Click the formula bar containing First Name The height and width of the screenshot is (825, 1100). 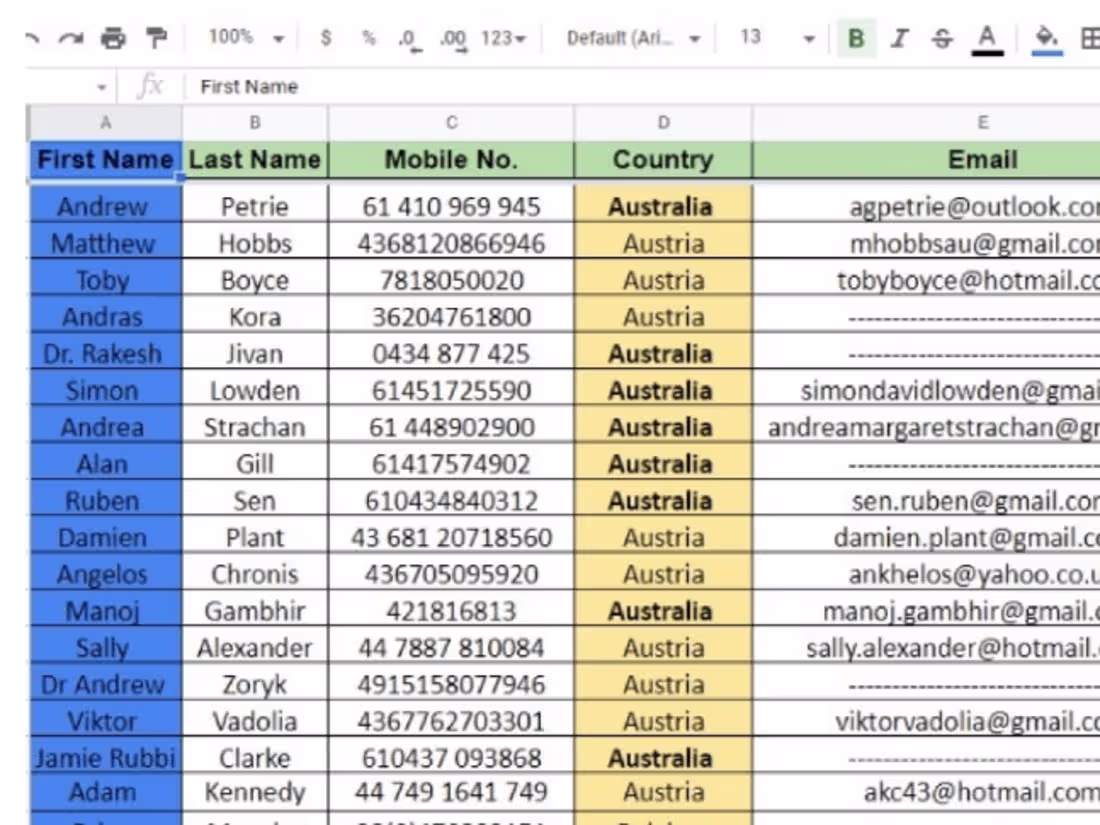click(642, 87)
